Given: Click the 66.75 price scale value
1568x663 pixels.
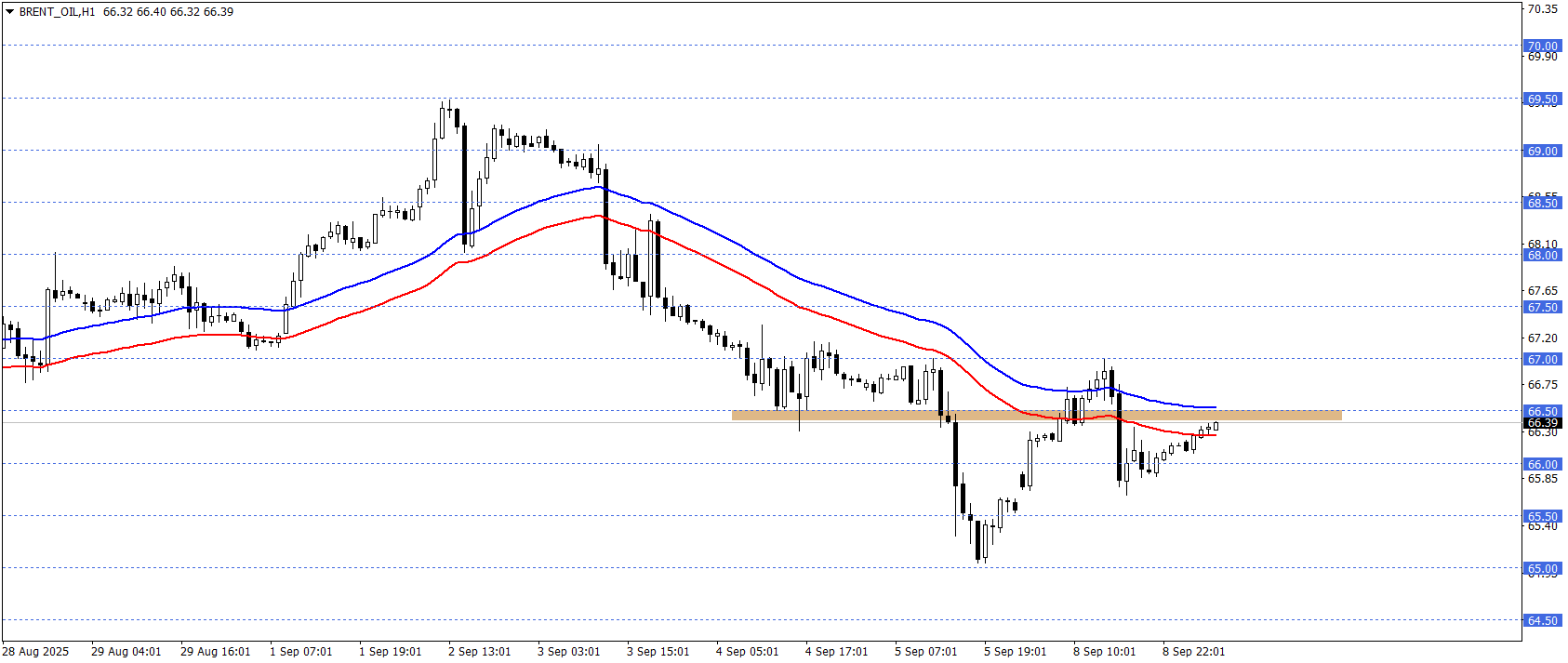Looking at the screenshot, I should [x=1542, y=385].
